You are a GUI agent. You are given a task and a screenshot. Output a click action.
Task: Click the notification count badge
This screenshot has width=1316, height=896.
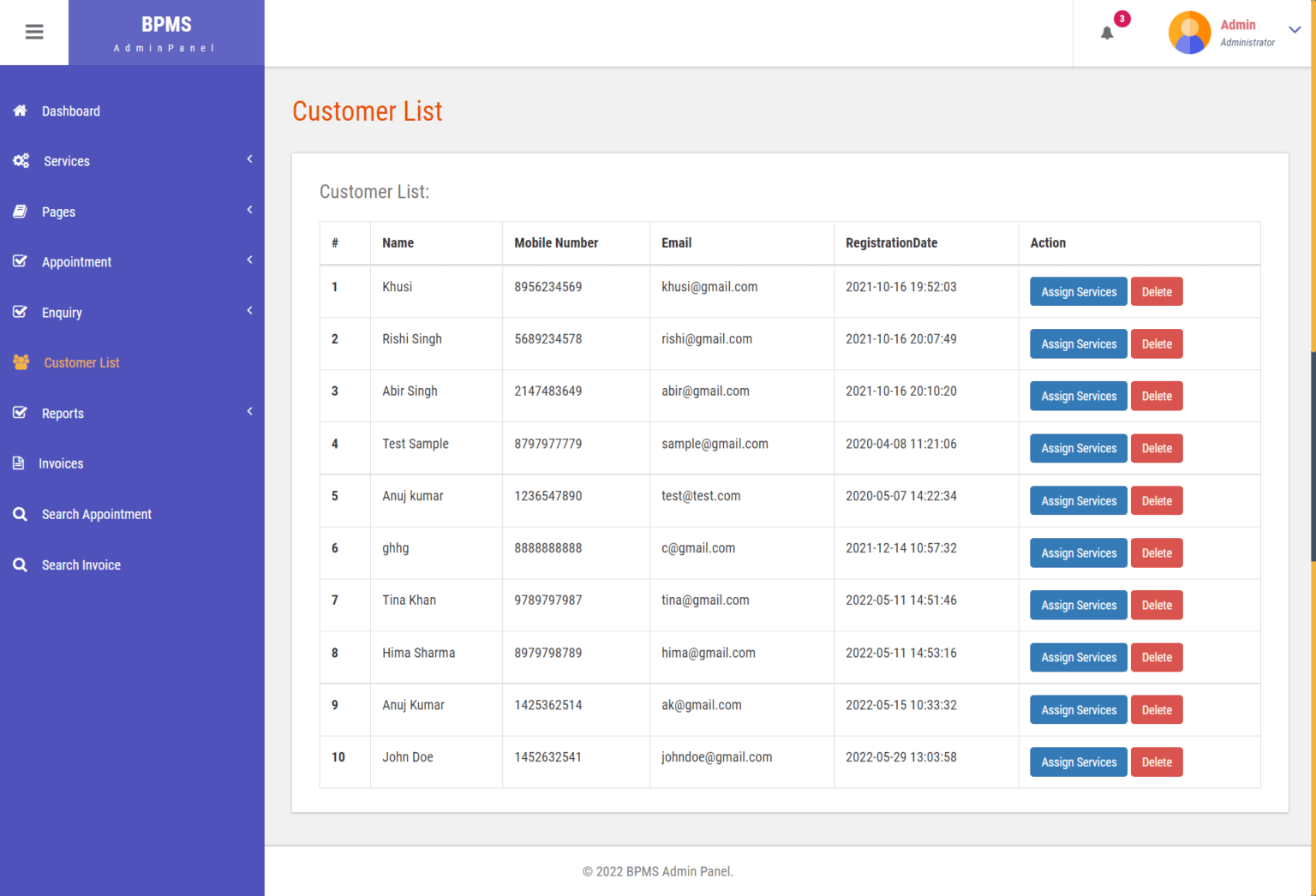click(1123, 18)
